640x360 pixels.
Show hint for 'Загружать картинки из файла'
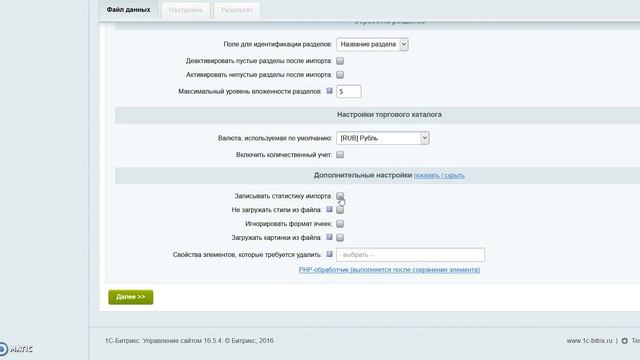[x=329, y=237]
